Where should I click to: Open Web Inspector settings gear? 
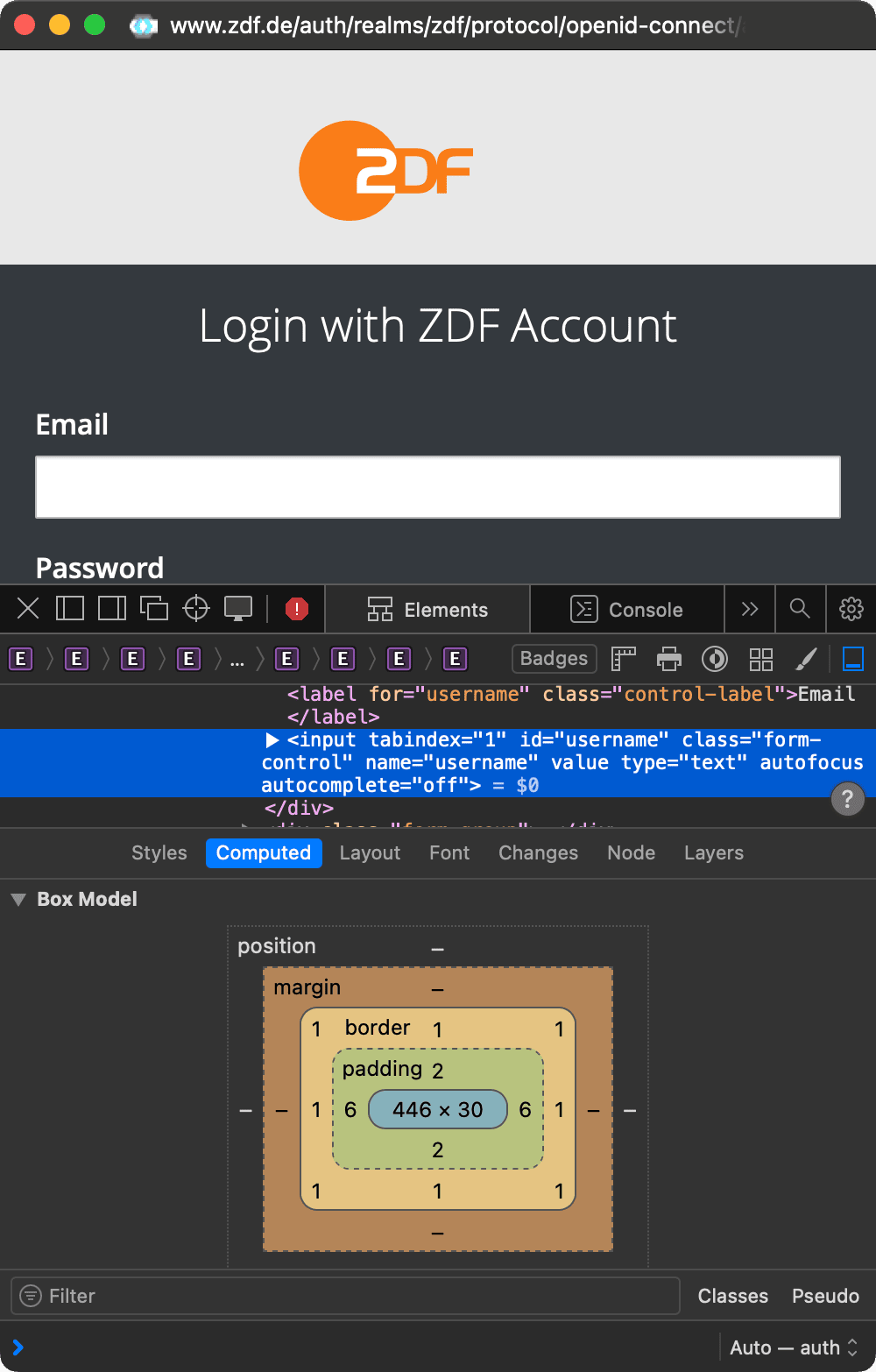click(851, 609)
